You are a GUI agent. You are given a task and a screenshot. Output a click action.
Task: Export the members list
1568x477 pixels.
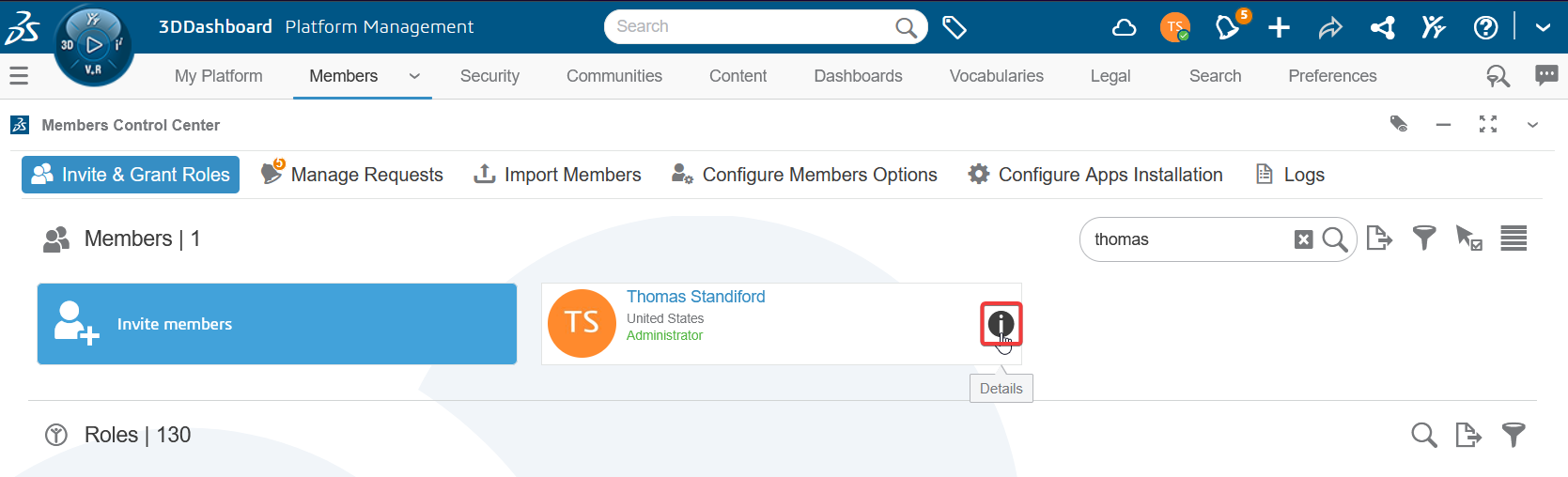(1379, 238)
